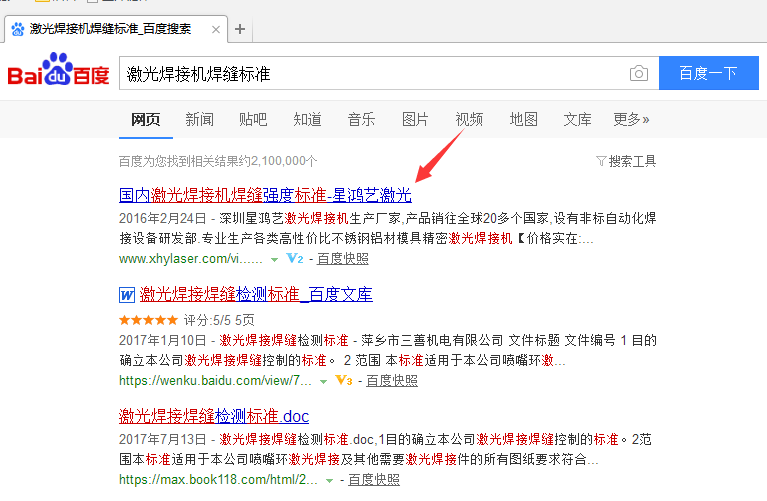Switch to the 贴吧 tab
This screenshot has height=501, width=767.
coord(253,119)
